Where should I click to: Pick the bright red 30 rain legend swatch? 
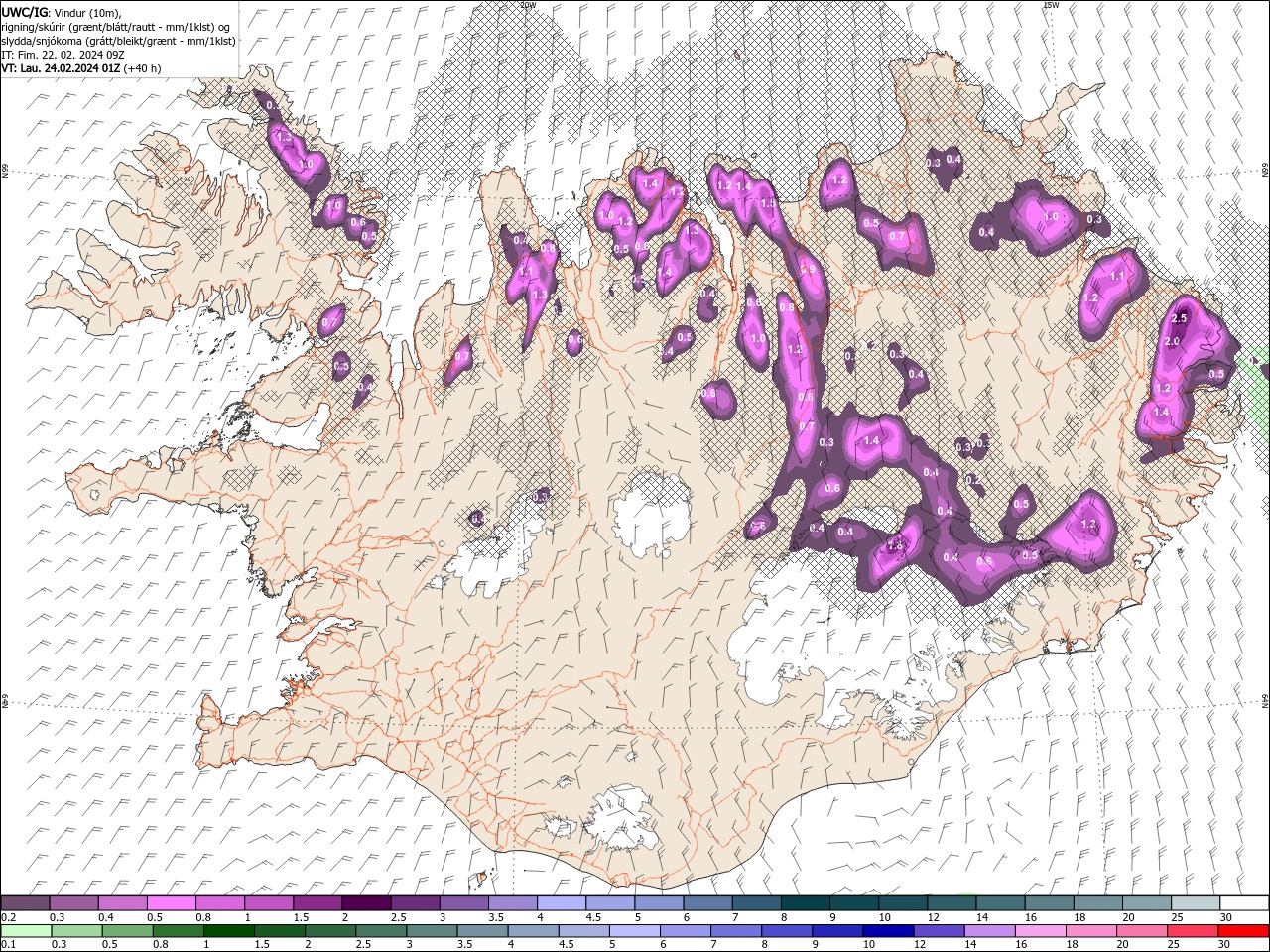(x=1243, y=930)
